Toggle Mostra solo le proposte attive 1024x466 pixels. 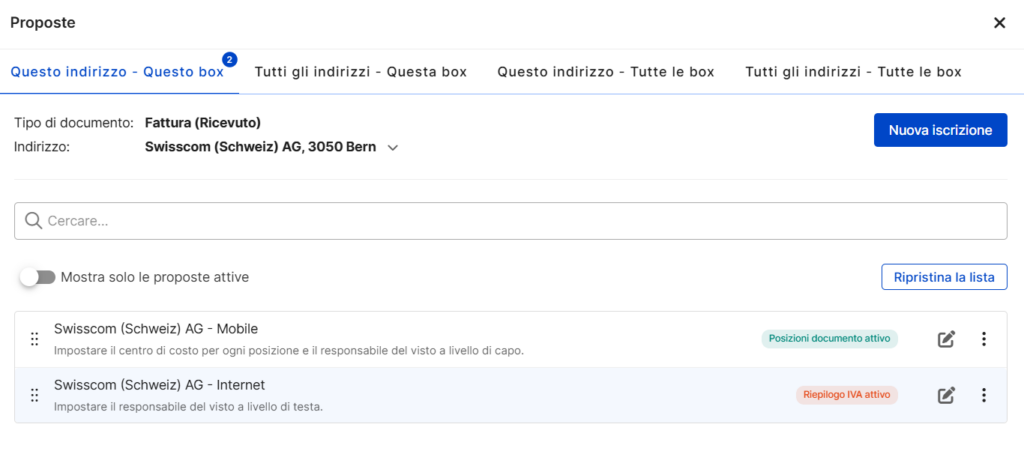click(38, 277)
